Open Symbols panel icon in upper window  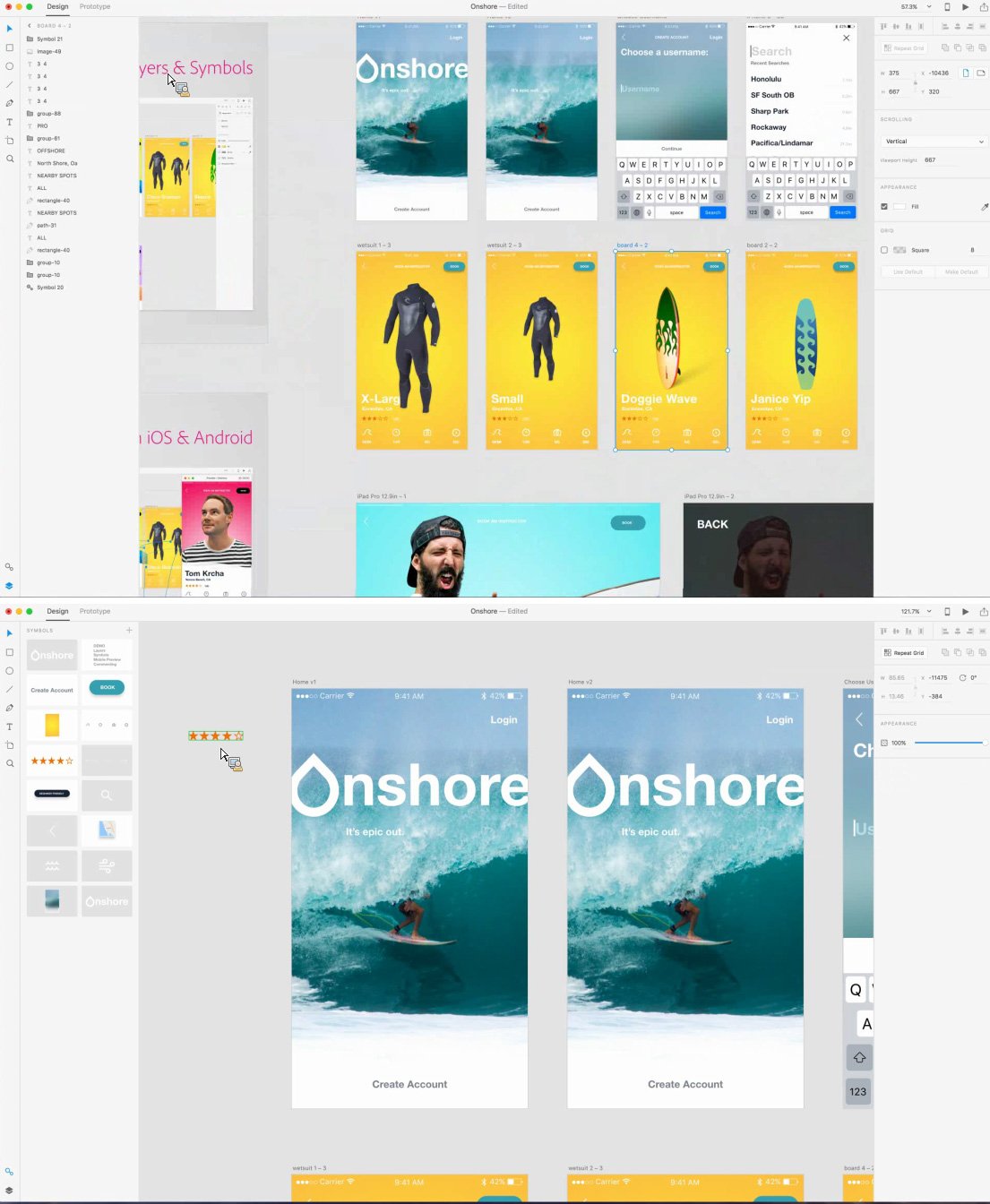click(x=9, y=567)
